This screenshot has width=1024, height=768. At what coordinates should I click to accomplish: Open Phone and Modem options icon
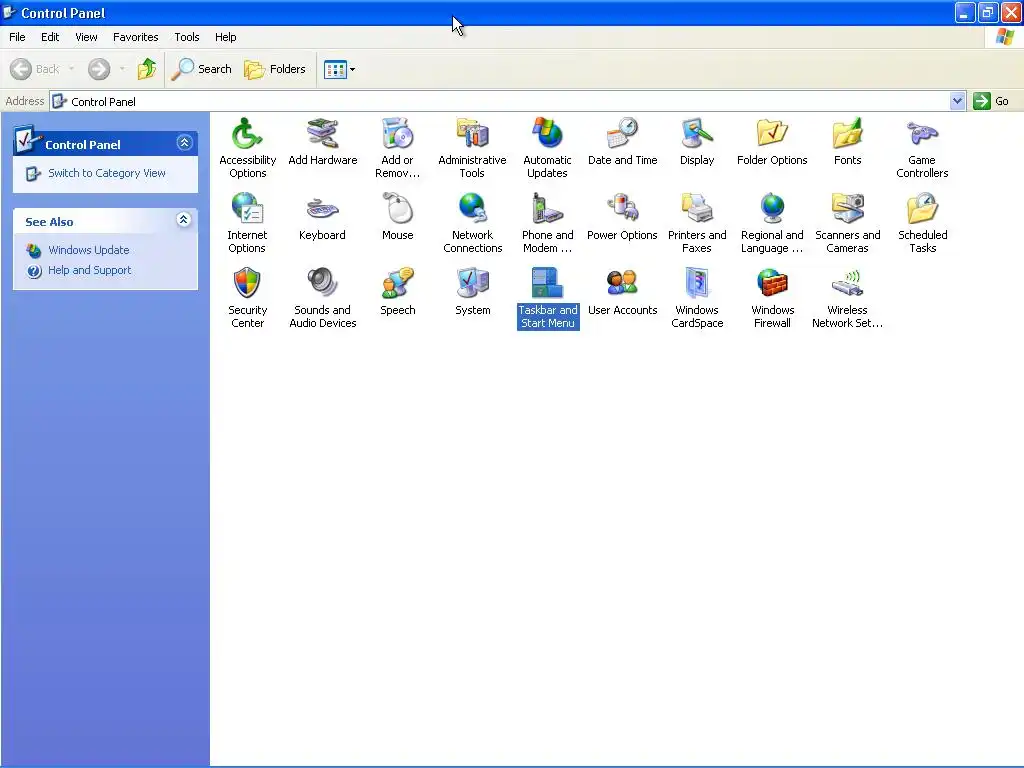[x=547, y=223]
